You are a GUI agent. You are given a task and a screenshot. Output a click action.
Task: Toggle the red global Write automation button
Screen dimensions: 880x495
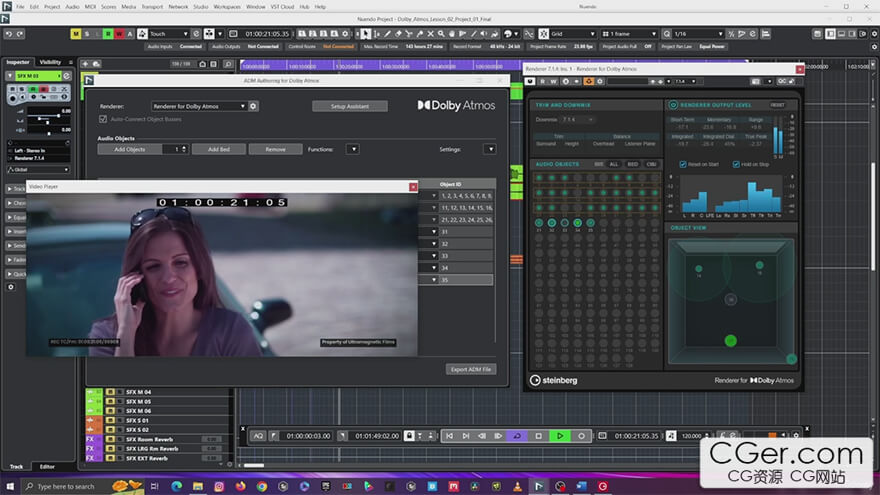coord(119,34)
